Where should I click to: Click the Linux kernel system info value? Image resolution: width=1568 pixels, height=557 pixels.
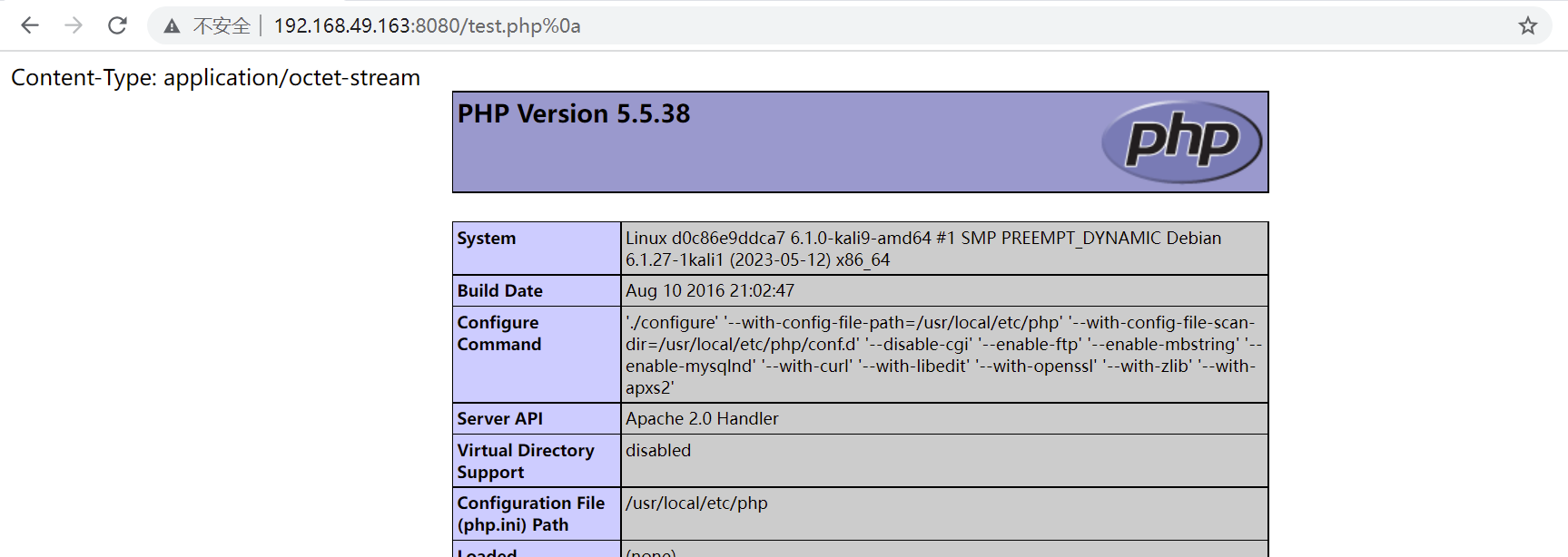pos(922,249)
